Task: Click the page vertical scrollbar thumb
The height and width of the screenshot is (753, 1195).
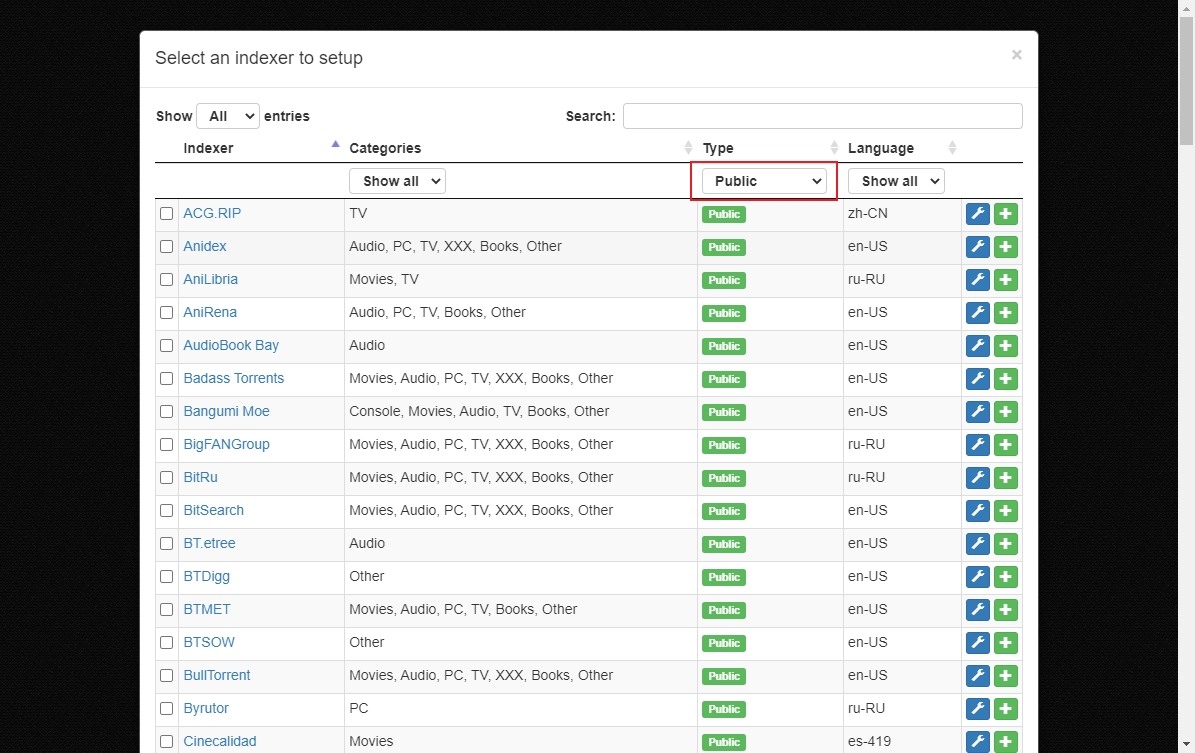Action: (1186, 80)
